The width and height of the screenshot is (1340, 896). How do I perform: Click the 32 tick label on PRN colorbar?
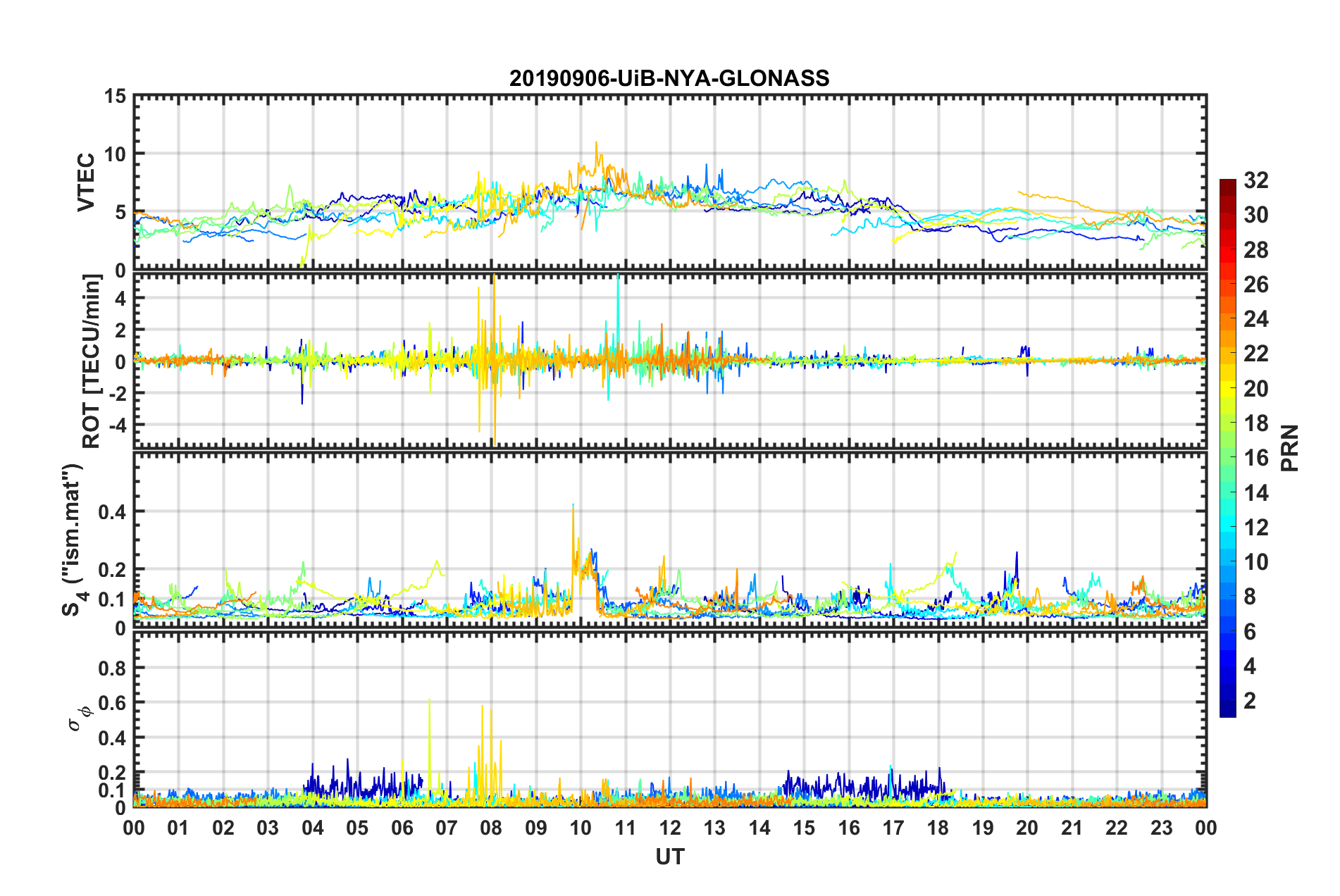[1255, 180]
